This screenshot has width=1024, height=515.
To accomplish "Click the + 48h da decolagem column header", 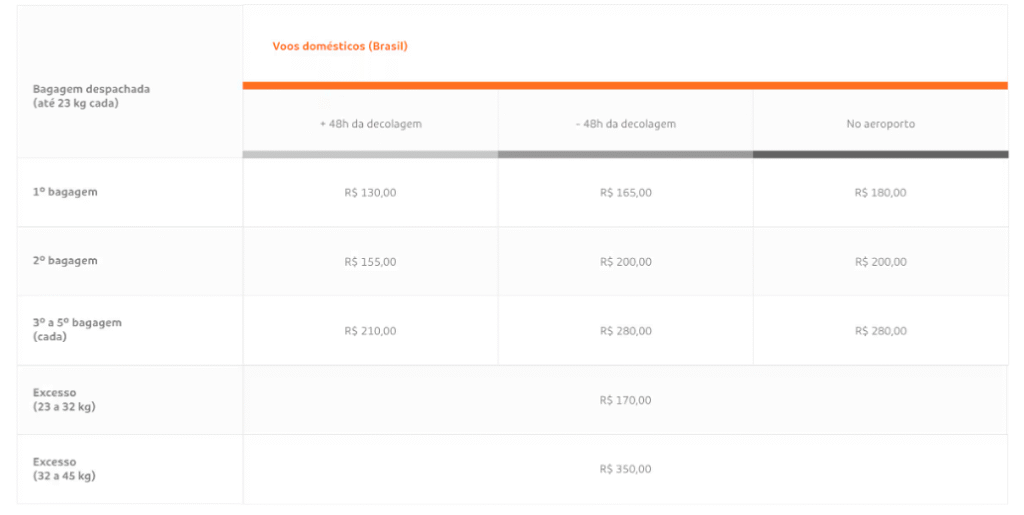I will pyautogui.click(x=370, y=124).
